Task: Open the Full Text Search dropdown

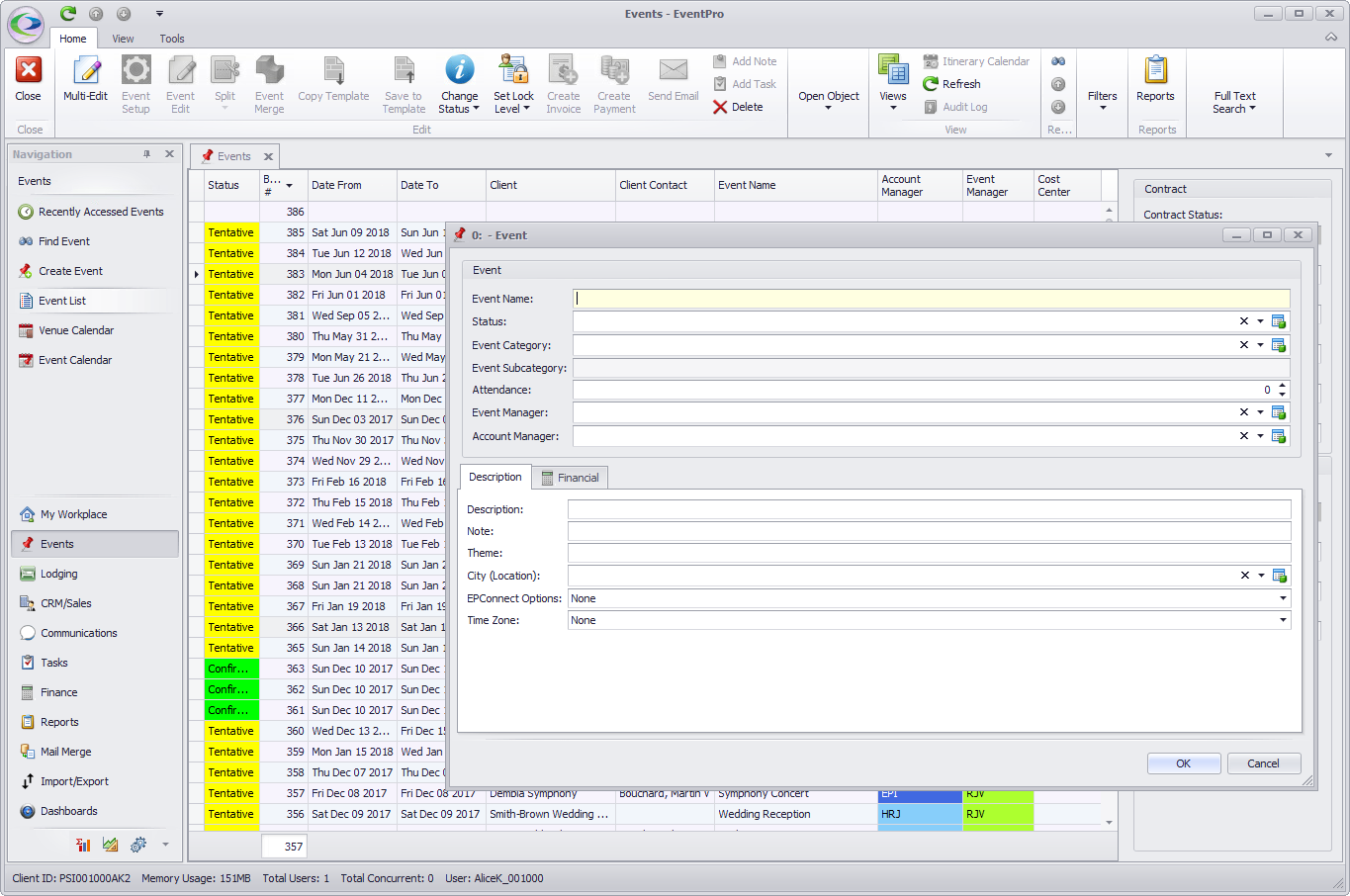Action: 1234,102
